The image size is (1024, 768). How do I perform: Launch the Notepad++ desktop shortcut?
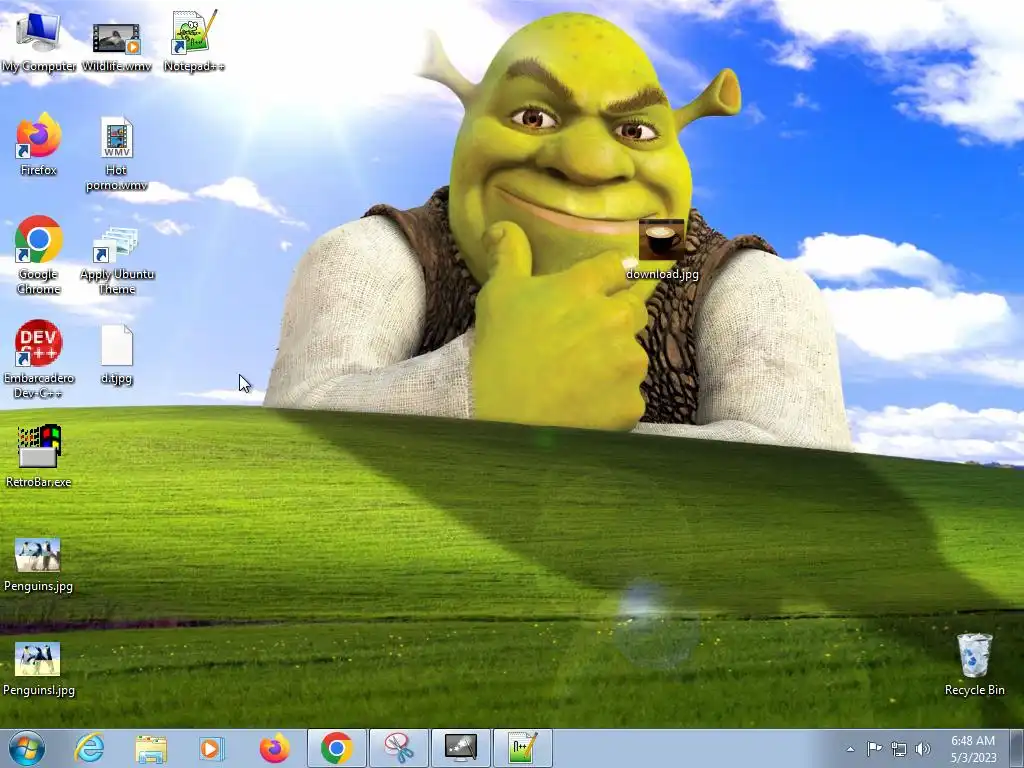tap(194, 40)
